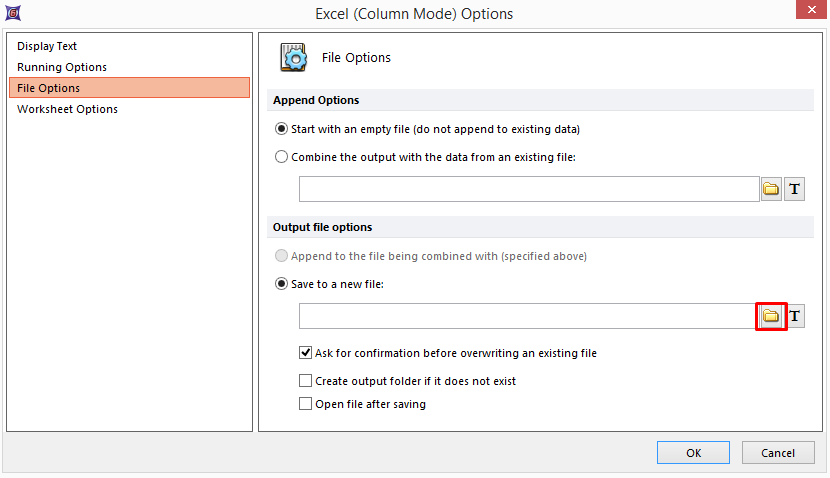Click the Save to a new file path field

[527, 316]
